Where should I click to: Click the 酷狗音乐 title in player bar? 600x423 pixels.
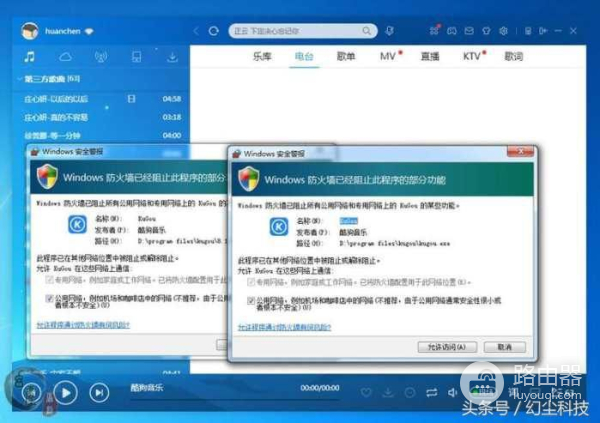point(147,388)
